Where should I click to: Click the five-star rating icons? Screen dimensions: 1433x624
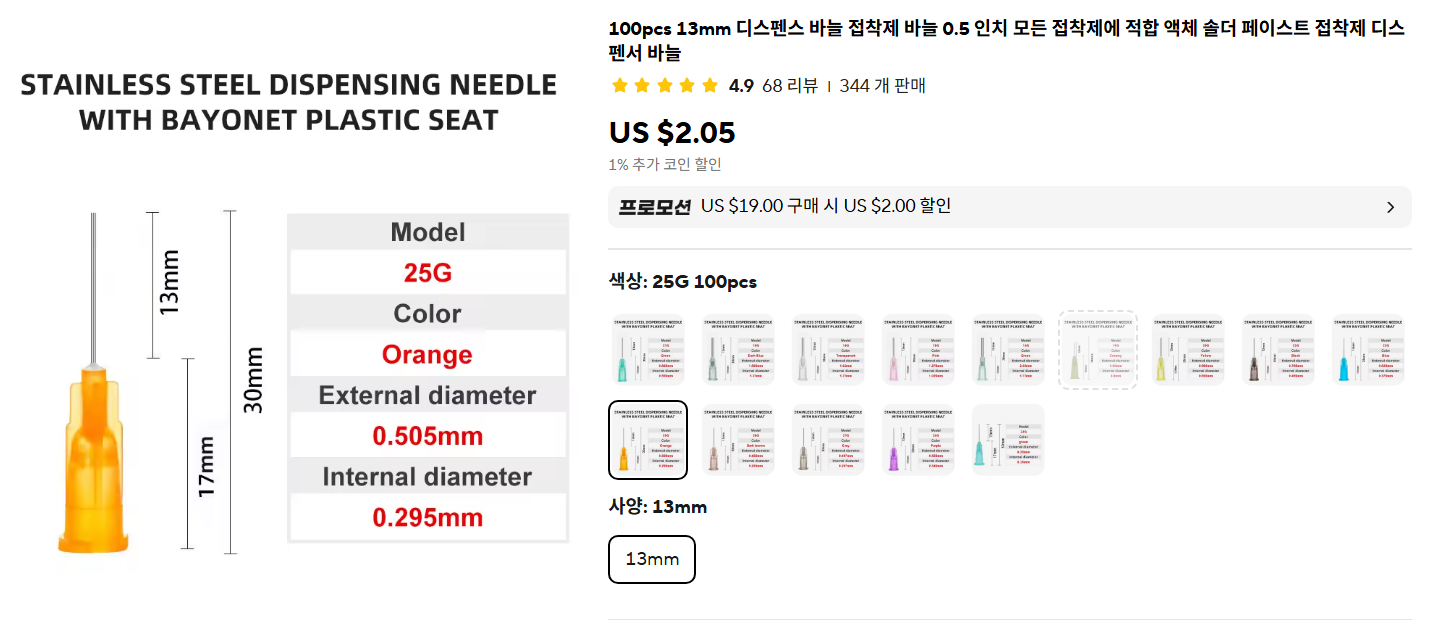[664, 86]
